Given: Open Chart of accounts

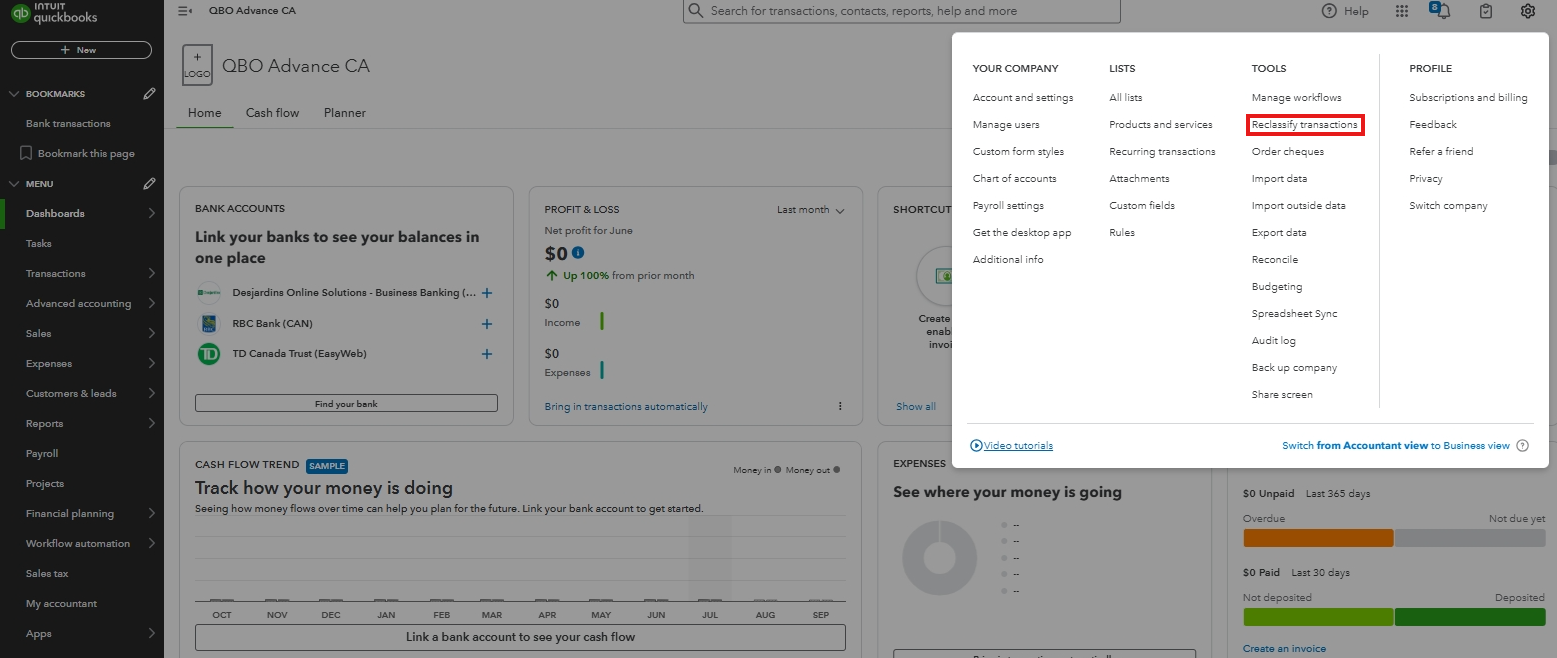Looking at the screenshot, I should click(x=1014, y=179).
